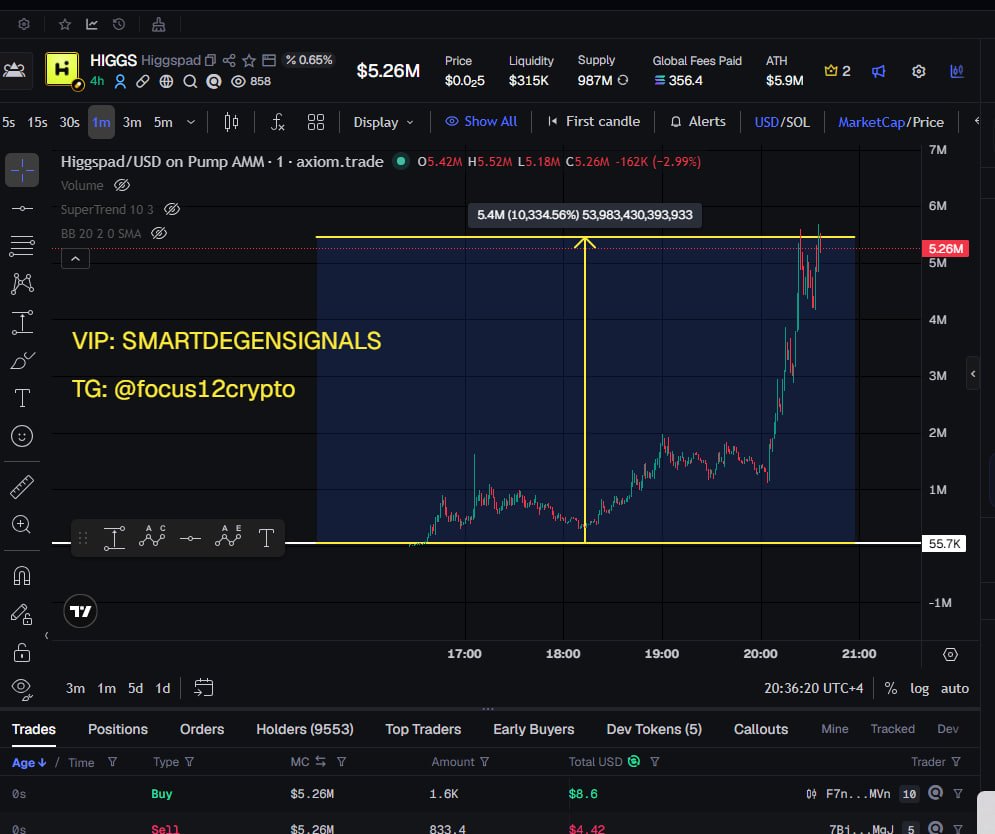Image resolution: width=995 pixels, height=834 pixels.
Task: Copy the Higgspad token address
Action: click(210, 60)
